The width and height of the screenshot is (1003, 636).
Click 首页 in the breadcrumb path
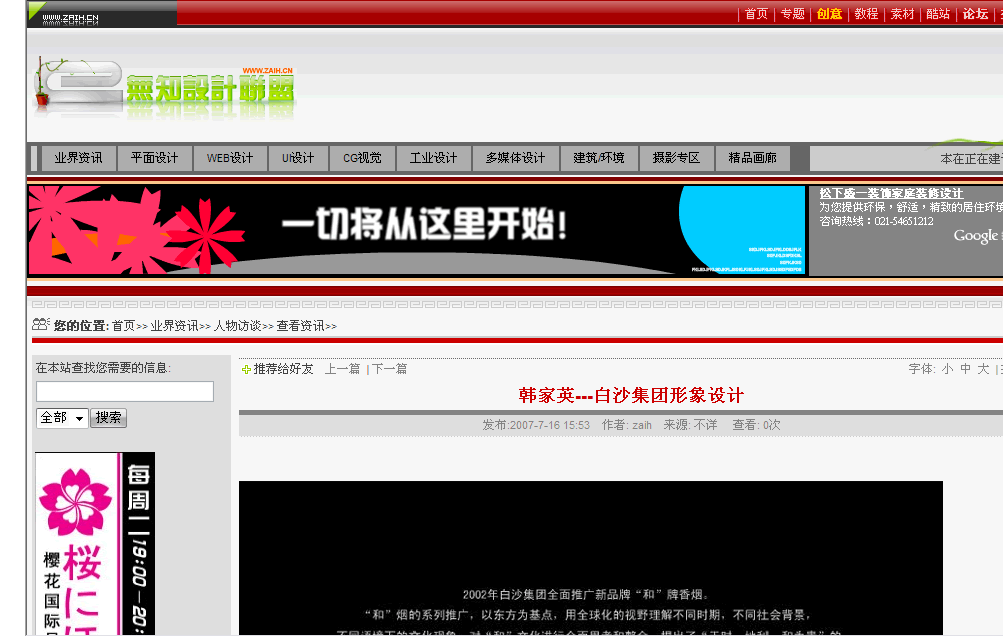coord(123,326)
